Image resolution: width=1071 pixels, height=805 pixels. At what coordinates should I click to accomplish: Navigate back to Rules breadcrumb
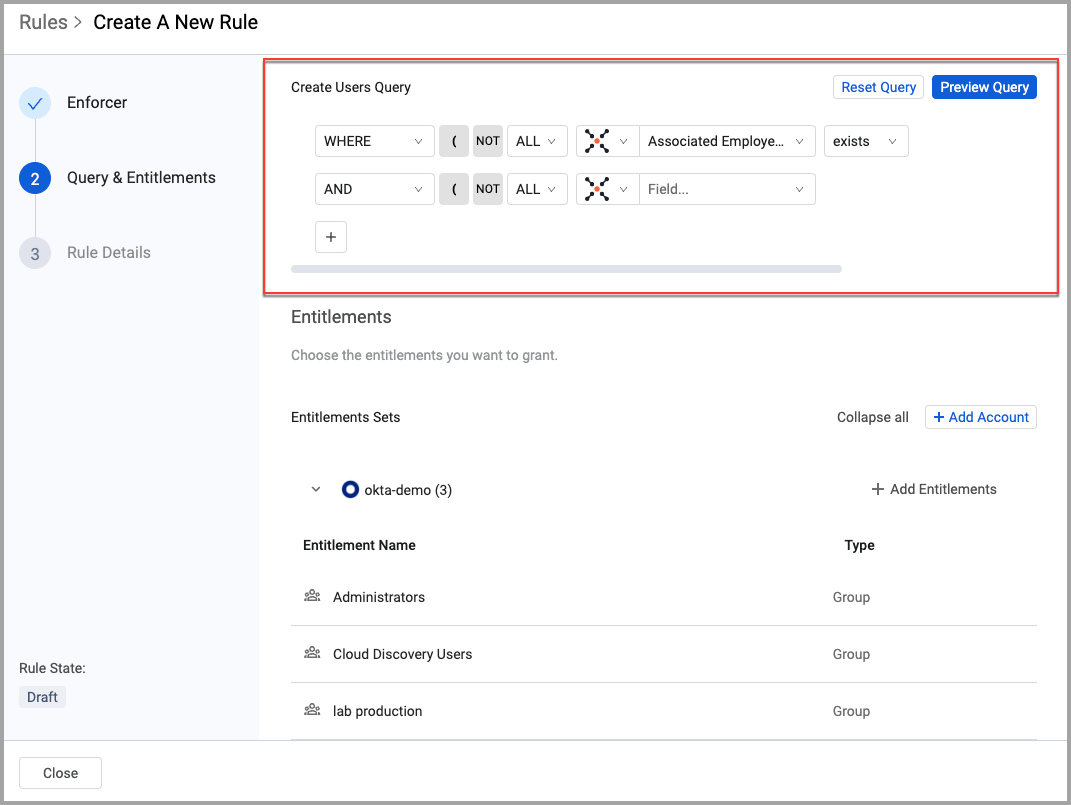coord(43,23)
